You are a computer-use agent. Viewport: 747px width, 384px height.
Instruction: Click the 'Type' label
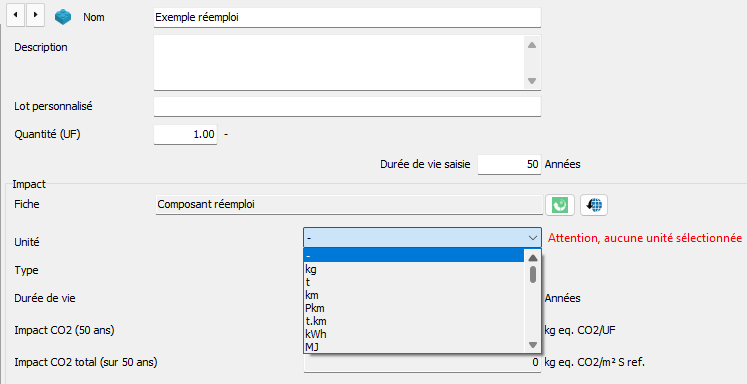coord(26,271)
